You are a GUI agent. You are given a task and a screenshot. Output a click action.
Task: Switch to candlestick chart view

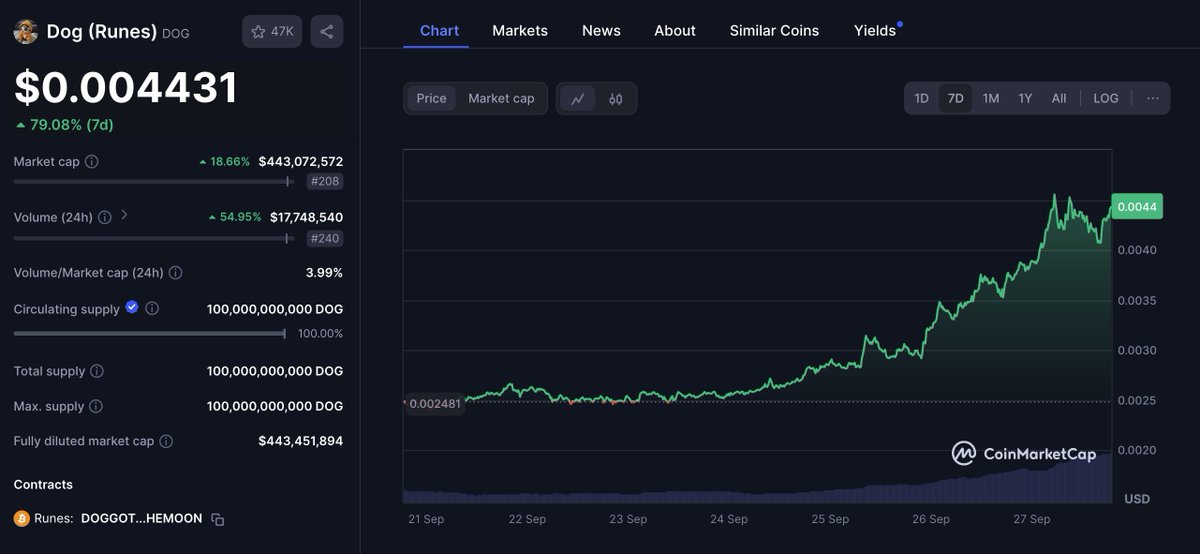click(x=615, y=98)
